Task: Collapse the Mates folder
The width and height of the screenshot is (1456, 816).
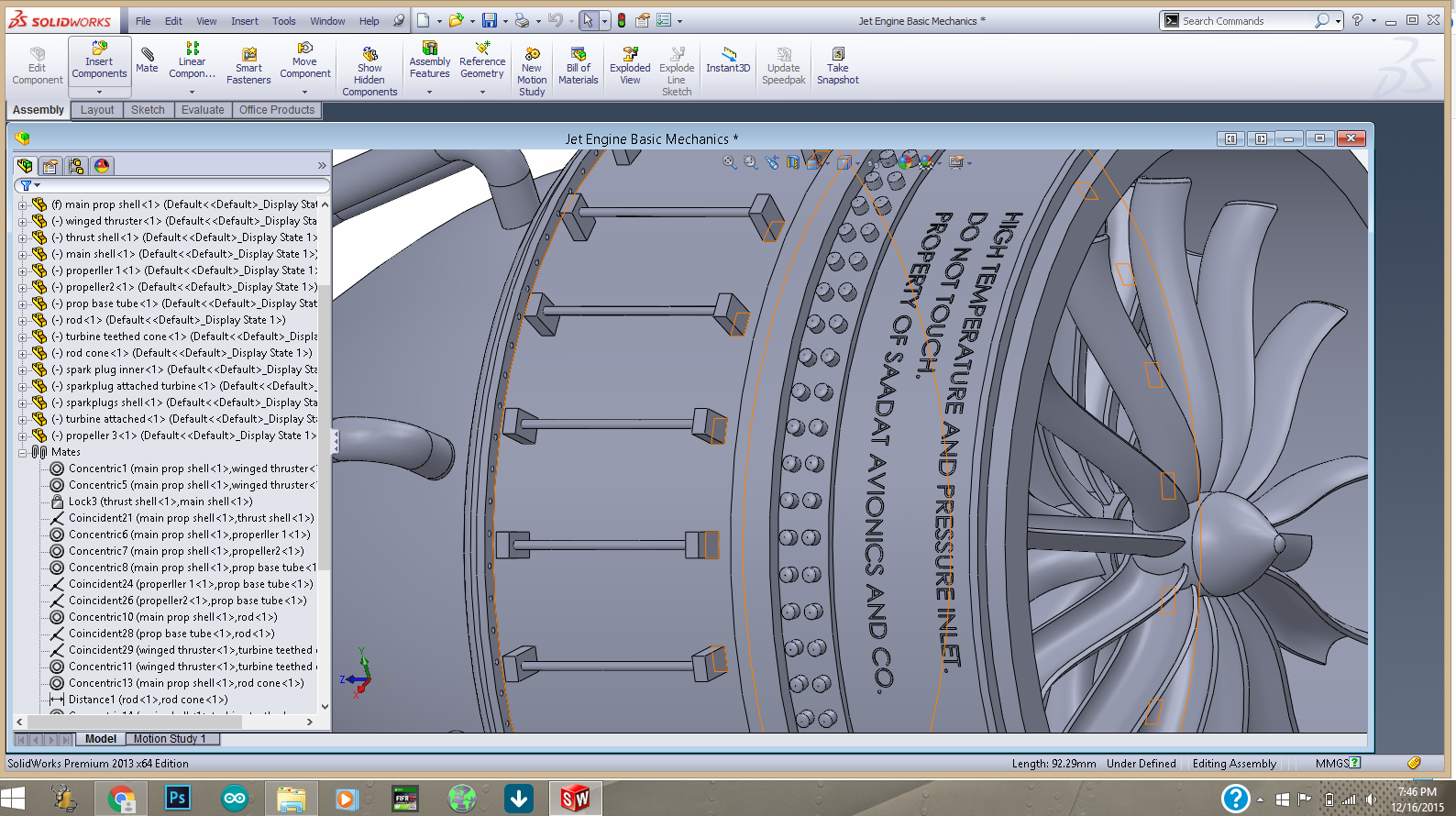Action: tap(23, 452)
